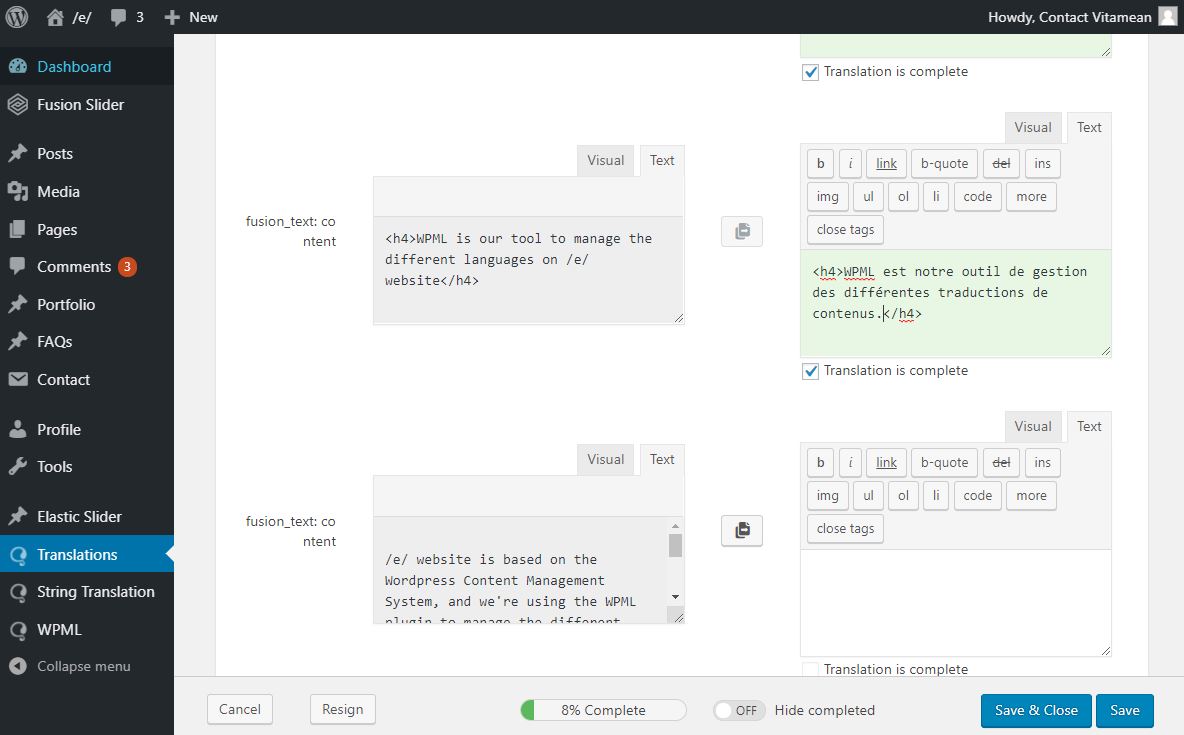The height and width of the screenshot is (735, 1184).
Task: Click the Tools wrench icon
Action: click(17, 466)
